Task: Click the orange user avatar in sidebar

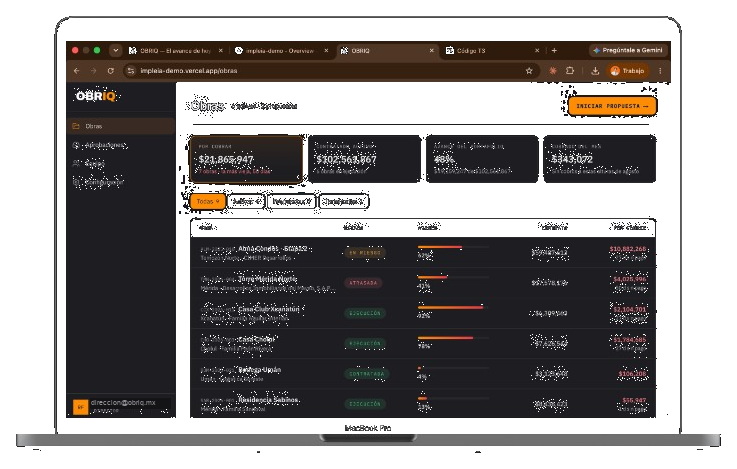Action: click(80, 407)
